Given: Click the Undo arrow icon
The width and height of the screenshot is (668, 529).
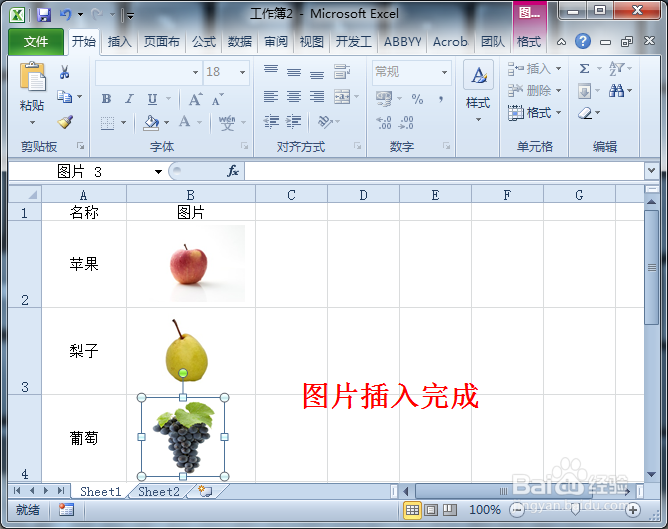Looking at the screenshot, I should 65,15.
